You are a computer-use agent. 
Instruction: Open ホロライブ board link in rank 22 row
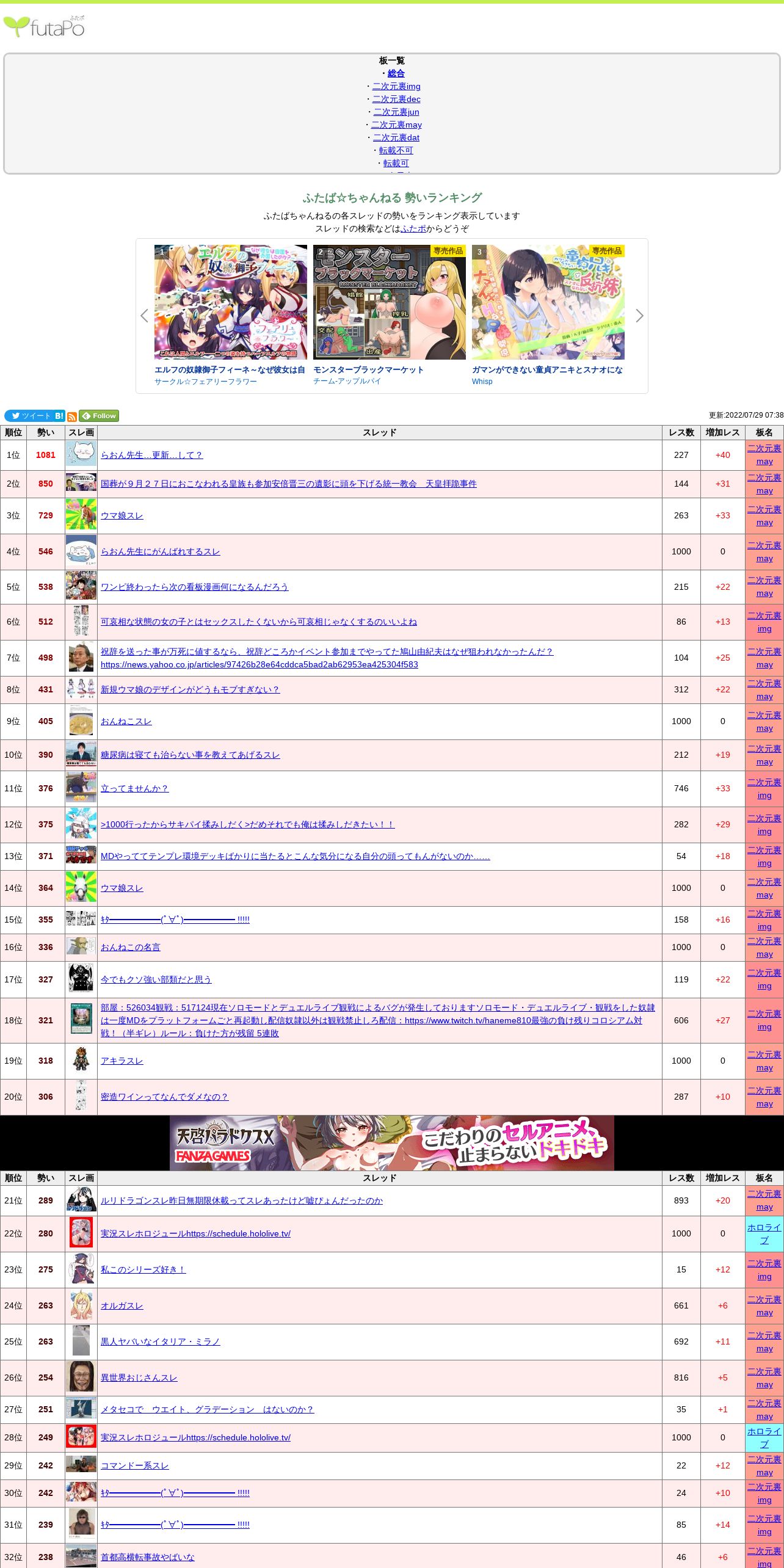(x=764, y=1233)
